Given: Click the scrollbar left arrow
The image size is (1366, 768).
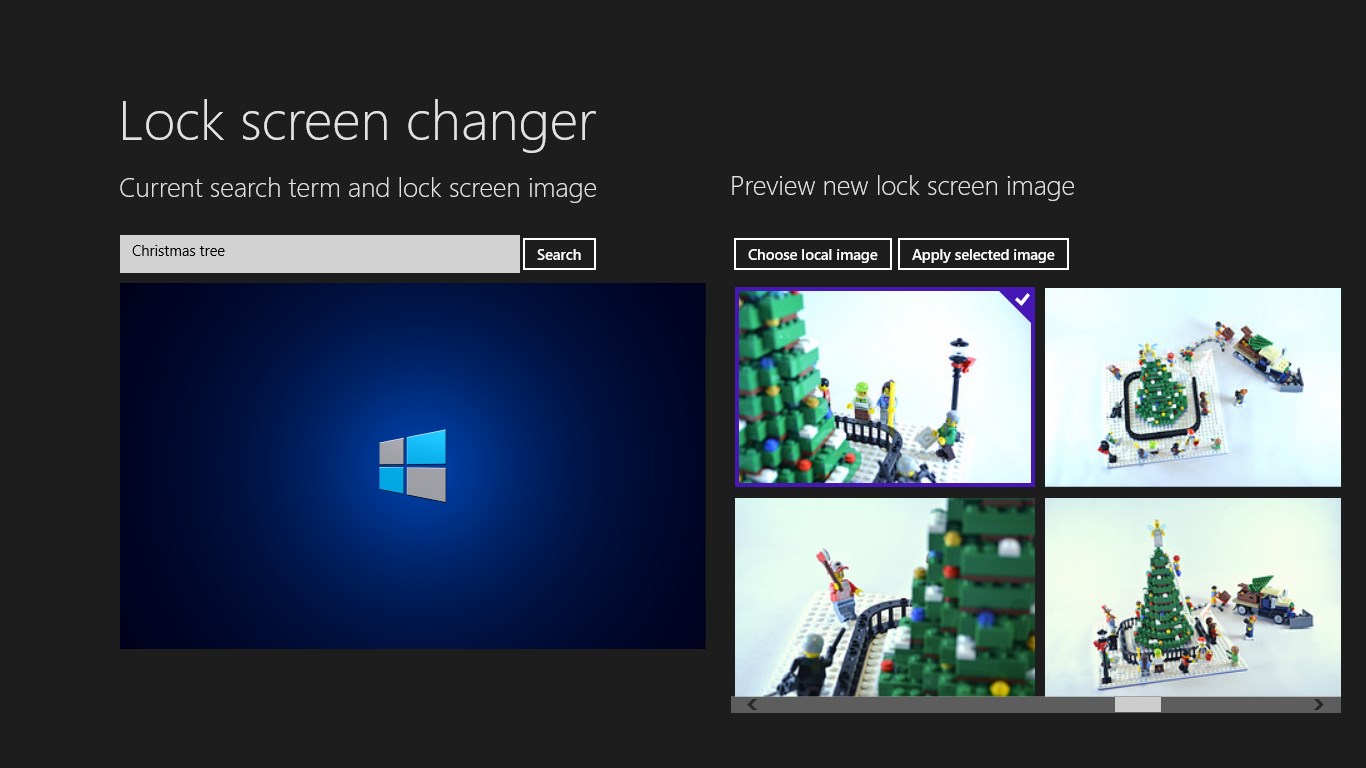Looking at the screenshot, I should 752,705.
